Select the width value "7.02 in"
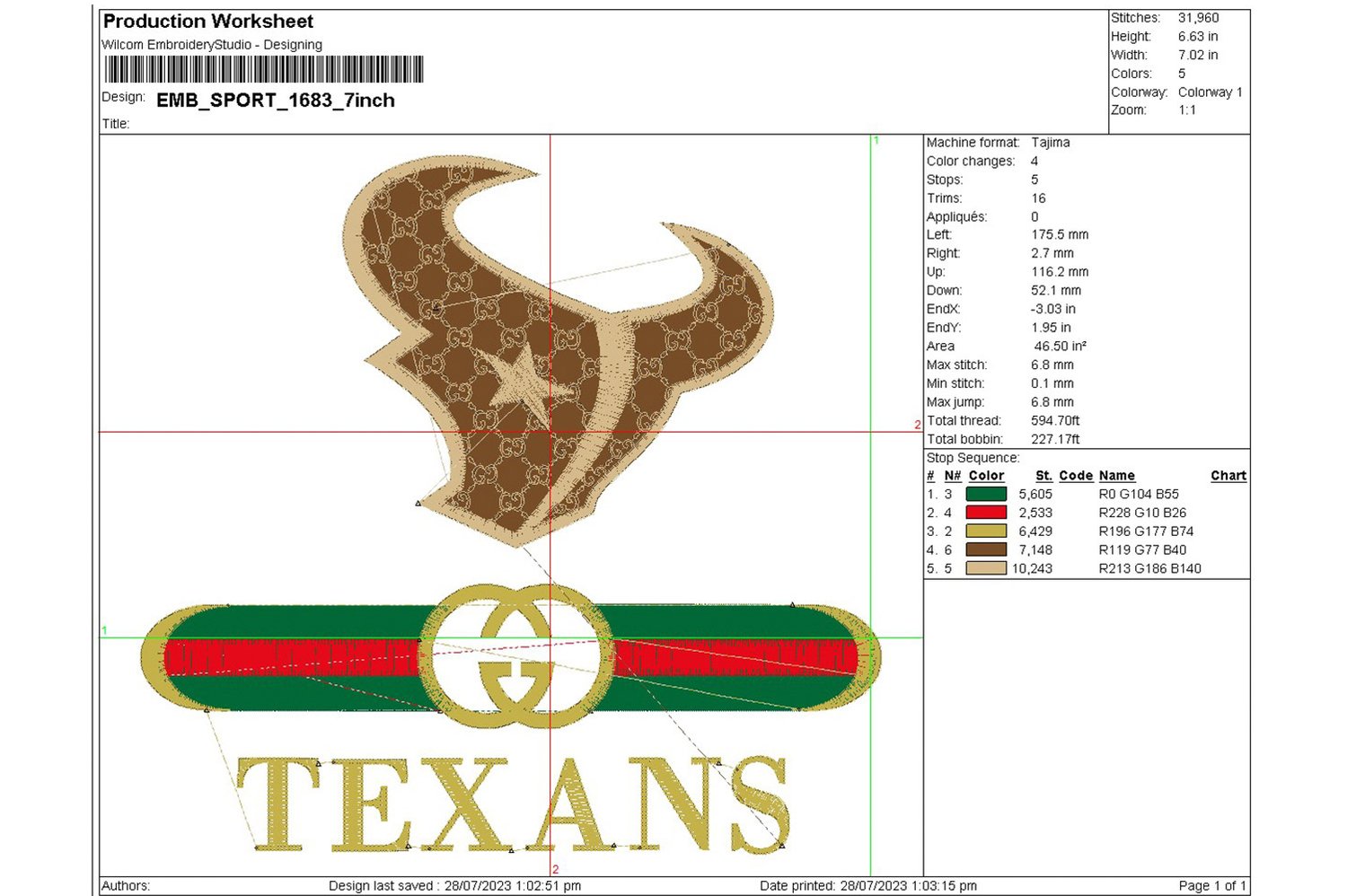 click(x=1198, y=55)
